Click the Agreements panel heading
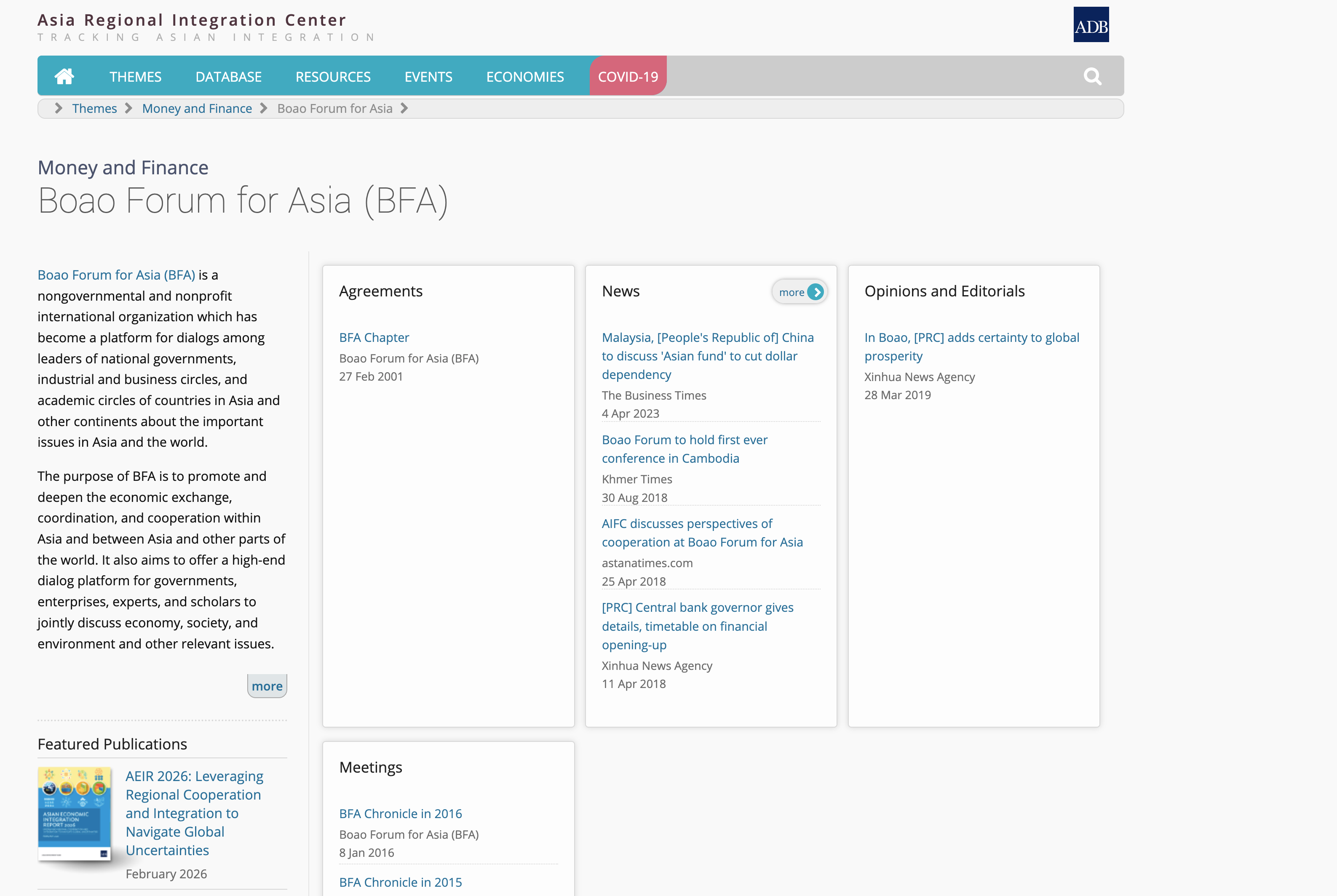 [381, 291]
